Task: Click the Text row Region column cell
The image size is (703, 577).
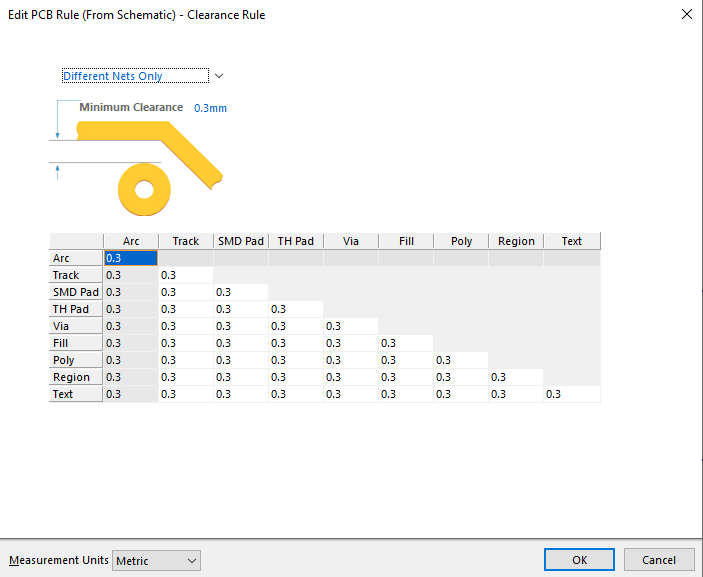Action: coord(516,394)
